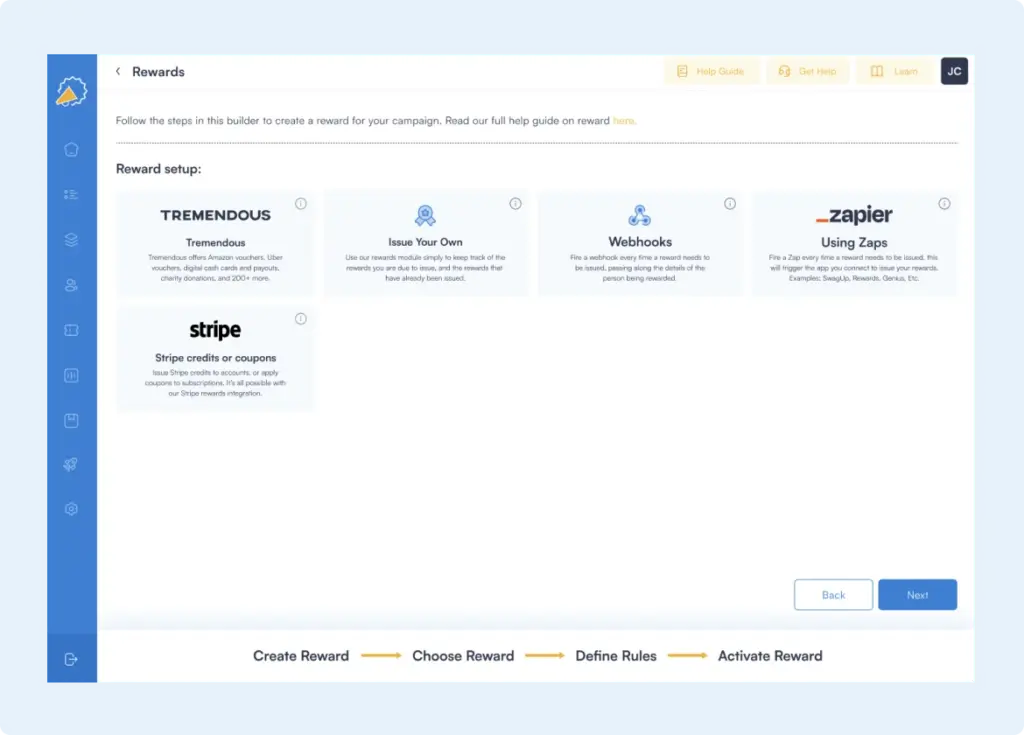Viewport: 1024px width, 735px height.
Task: Open the rocket icon in the sidebar
Action: pos(71,464)
